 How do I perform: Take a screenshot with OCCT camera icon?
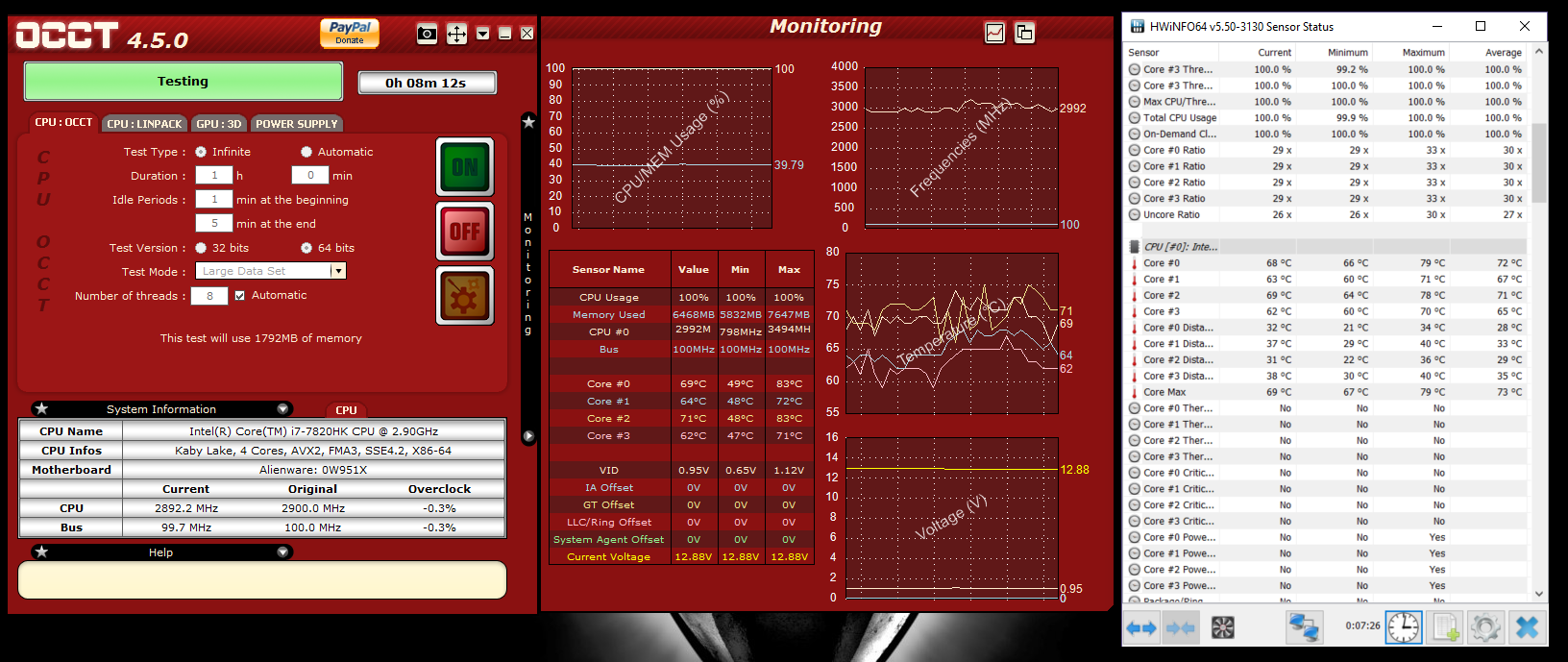428,34
